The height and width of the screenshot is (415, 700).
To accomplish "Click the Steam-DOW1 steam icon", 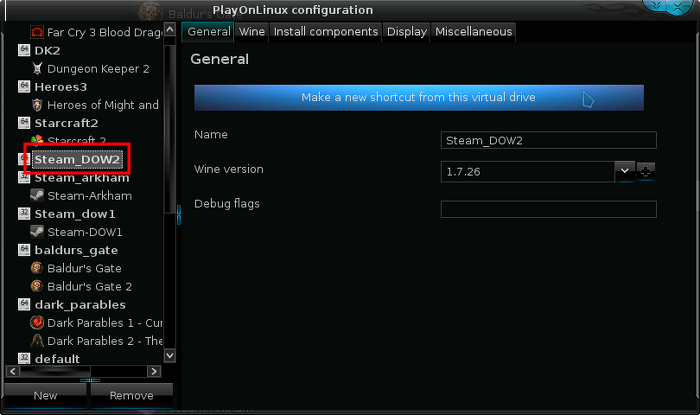I will pos(37,232).
